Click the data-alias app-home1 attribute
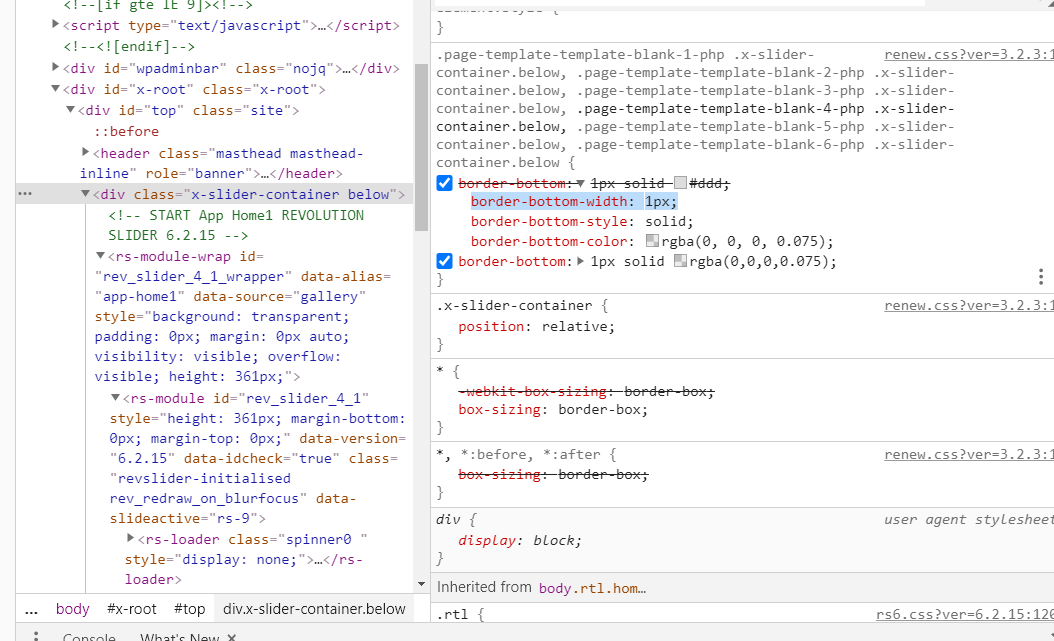Image resolution: width=1054 pixels, height=641 pixels. 245,286
